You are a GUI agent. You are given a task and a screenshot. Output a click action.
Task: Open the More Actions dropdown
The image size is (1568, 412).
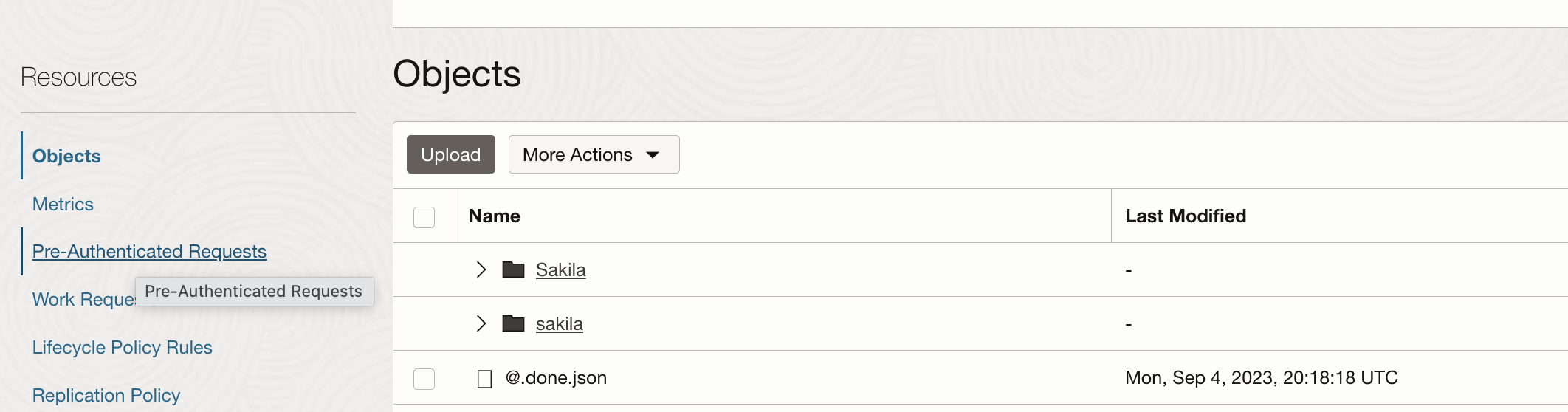coord(594,154)
